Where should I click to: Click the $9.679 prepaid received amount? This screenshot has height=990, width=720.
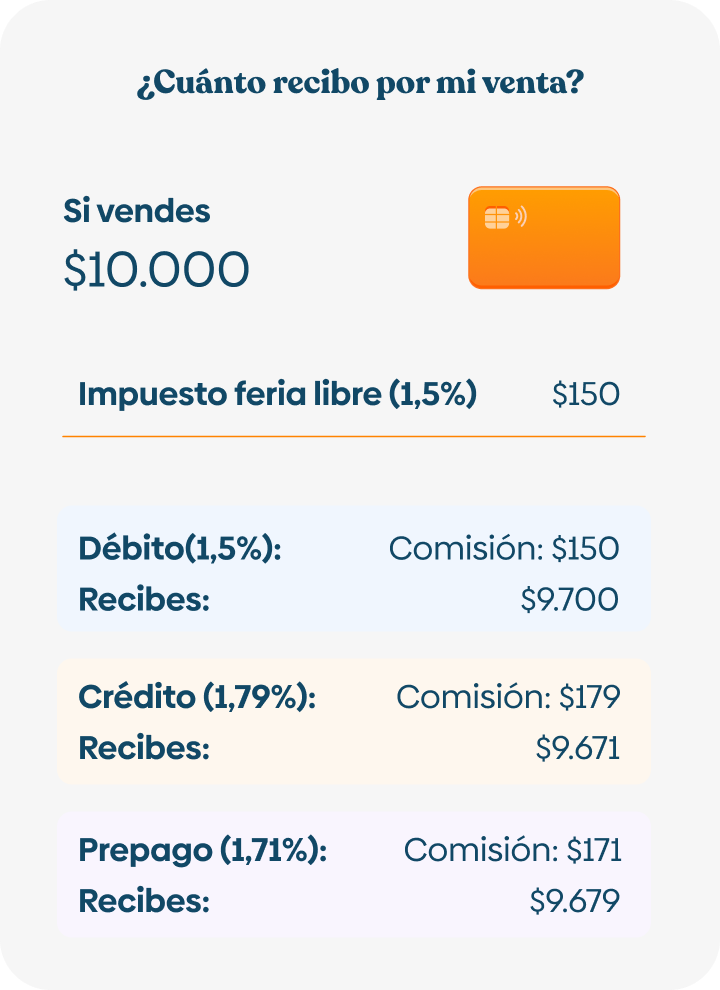[x=575, y=901]
